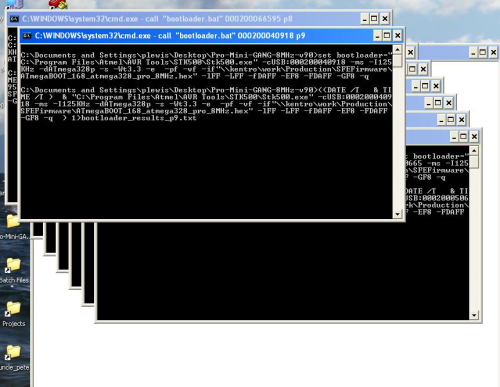Click the red icon at top of desktop
The height and width of the screenshot is (387, 500).
click(x=58, y=4)
